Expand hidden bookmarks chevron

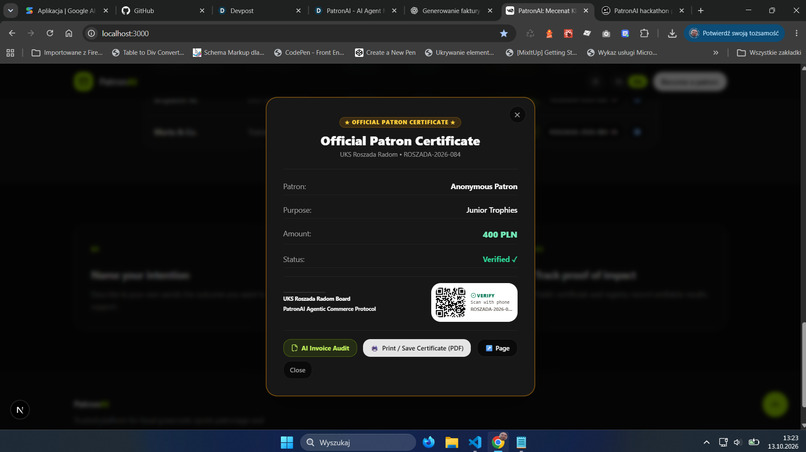coord(716,52)
